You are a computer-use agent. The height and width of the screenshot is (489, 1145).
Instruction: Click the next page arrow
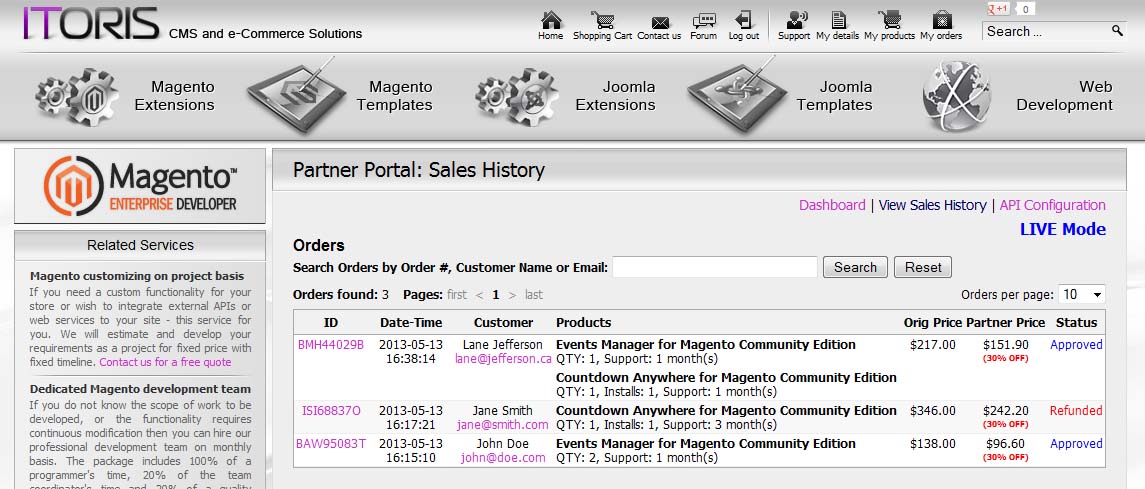(x=512, y=295)
